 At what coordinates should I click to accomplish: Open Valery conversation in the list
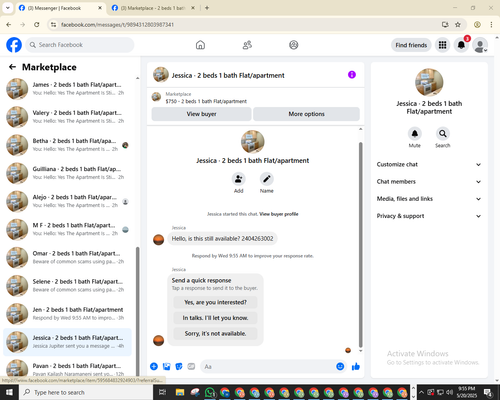[67, 117]
